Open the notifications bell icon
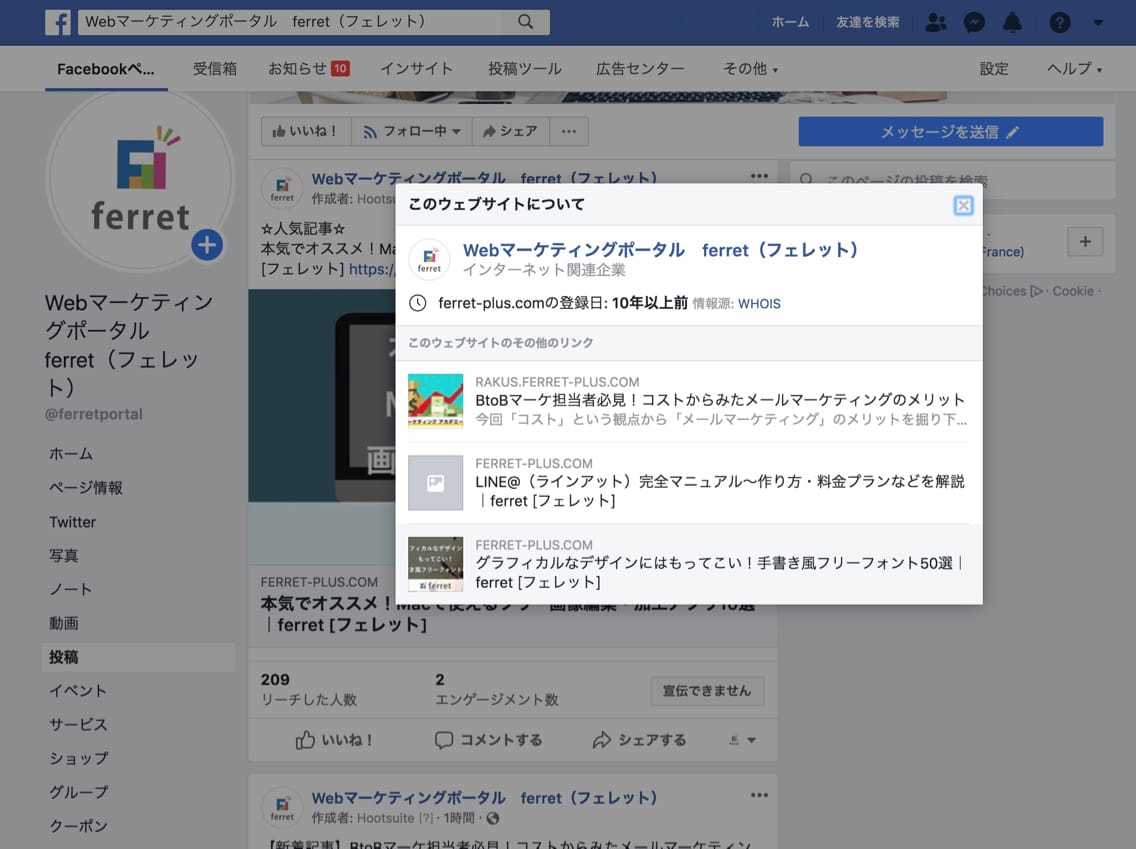The width and height of the screenshot is (1136, 849). click(x=1012, y=22)
